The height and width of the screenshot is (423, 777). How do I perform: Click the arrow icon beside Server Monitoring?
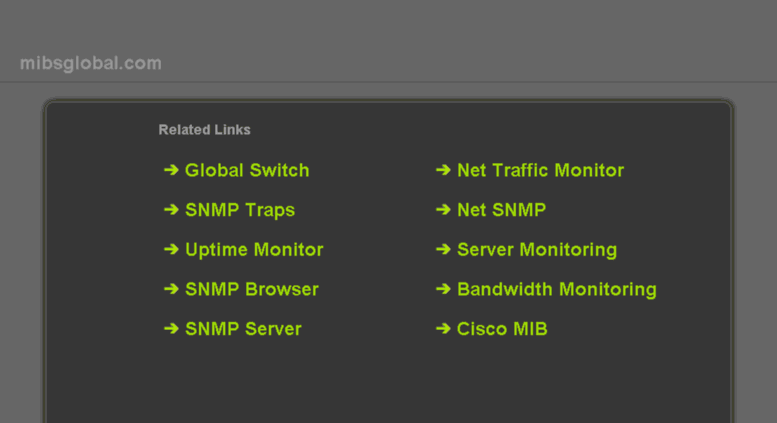444,250
